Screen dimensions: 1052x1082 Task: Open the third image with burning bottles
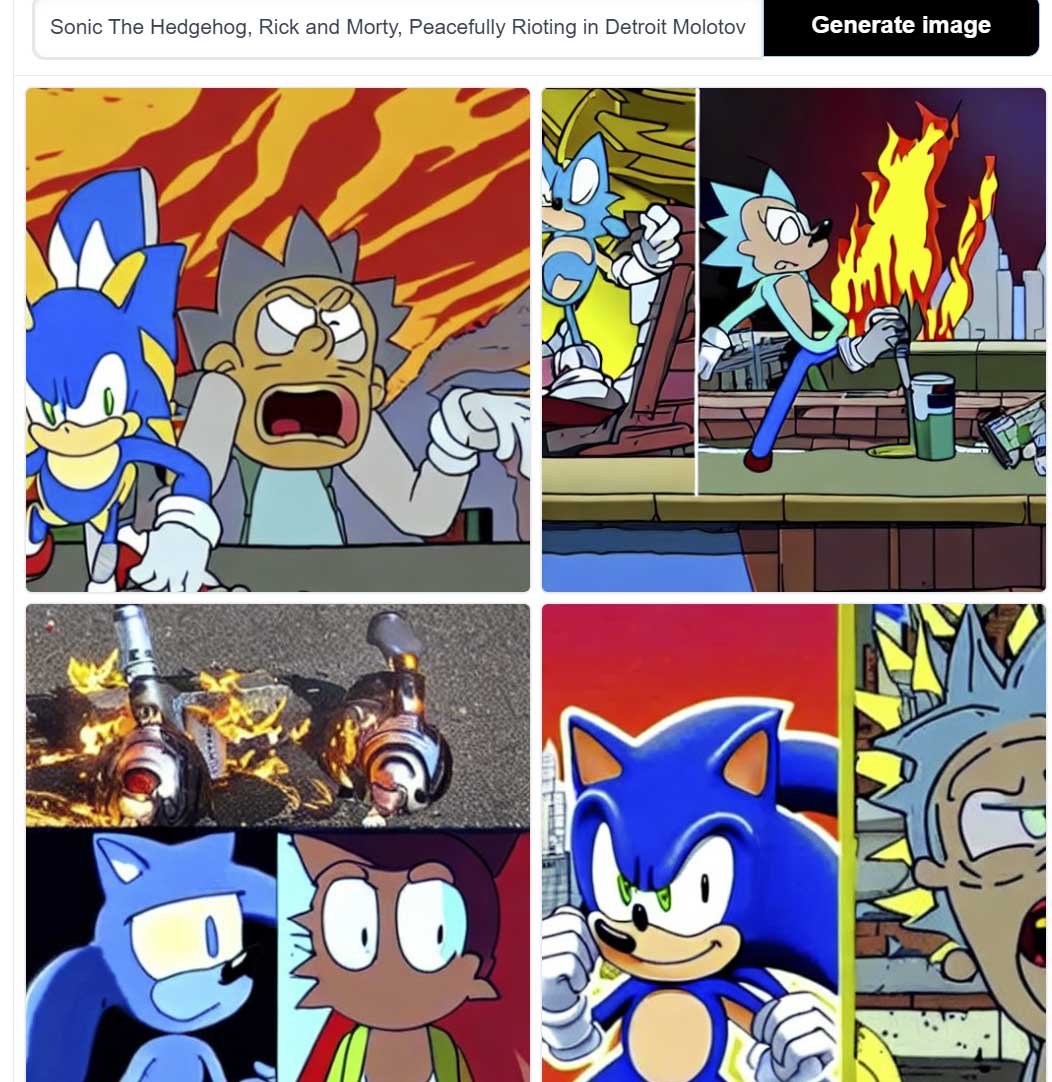click(278, 843)
